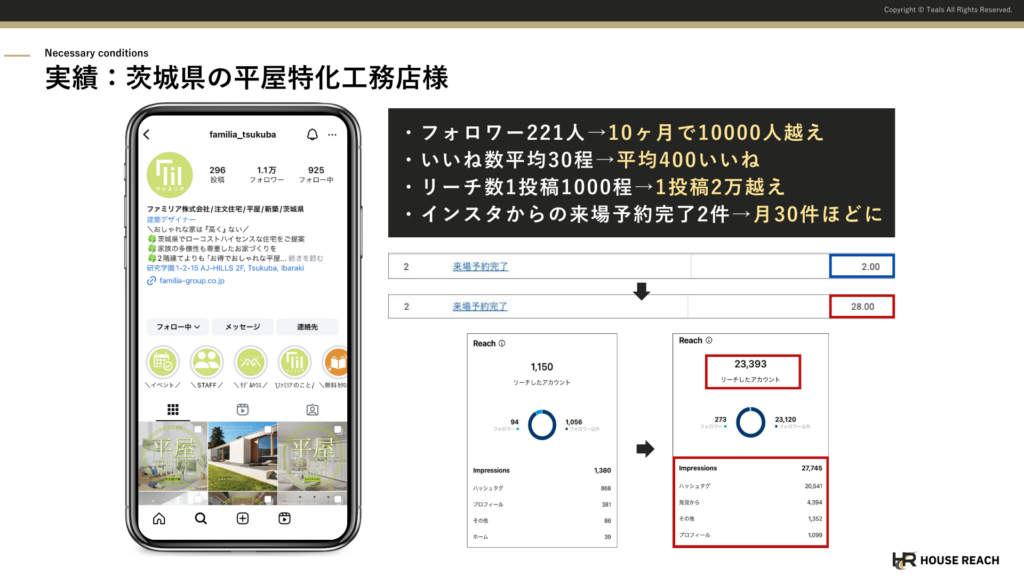Click the Impressions 1,380 row
Image resolution: width=1024 pixels, height=576 pixels.
(x=541, y=470)
